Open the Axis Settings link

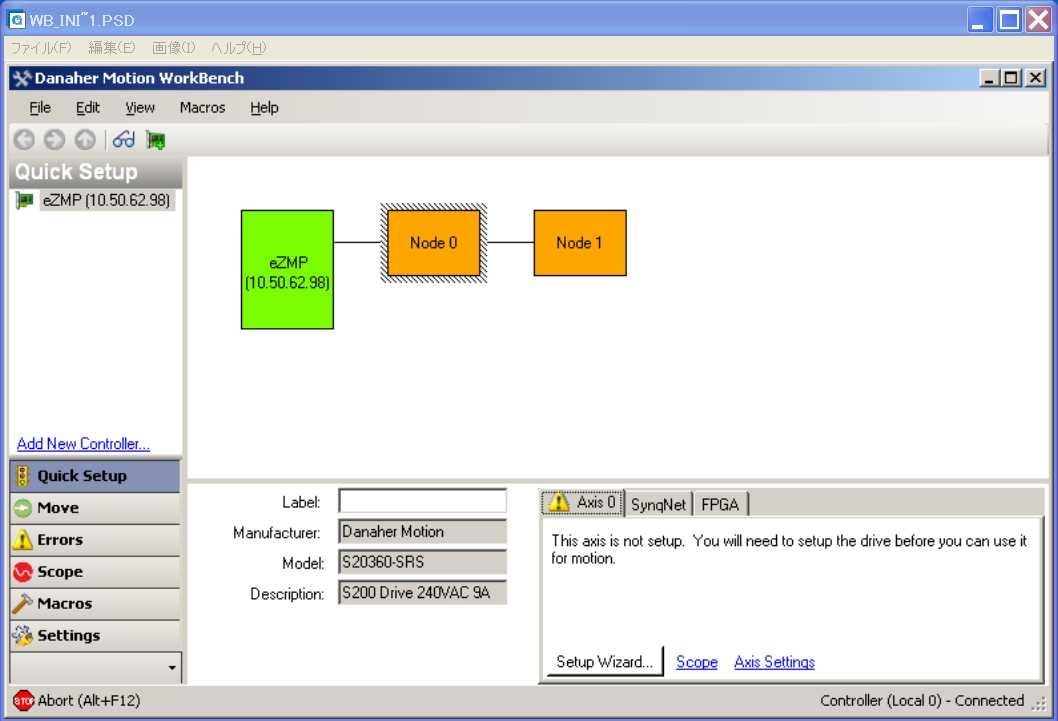(x=775, y=662)
